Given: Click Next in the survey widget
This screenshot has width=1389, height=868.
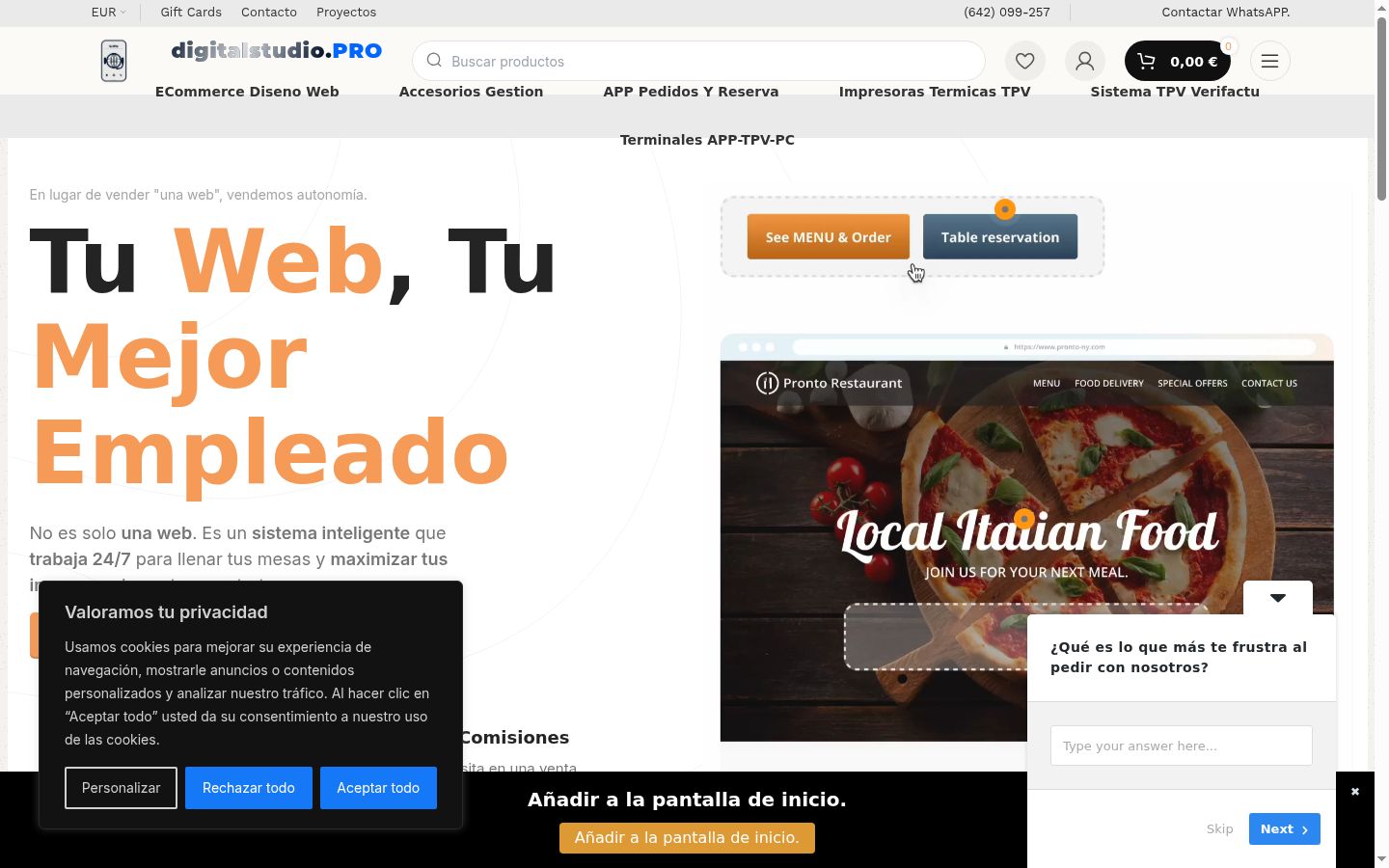Looking at the screenshot, I should click(1284, 829).
